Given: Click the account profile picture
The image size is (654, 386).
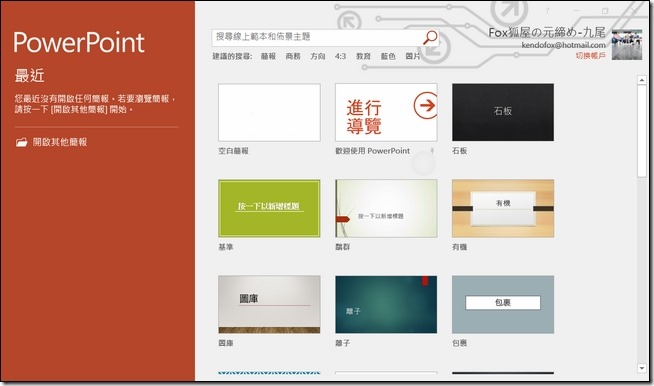Looking at the screenshot, I should click(627, 45).
